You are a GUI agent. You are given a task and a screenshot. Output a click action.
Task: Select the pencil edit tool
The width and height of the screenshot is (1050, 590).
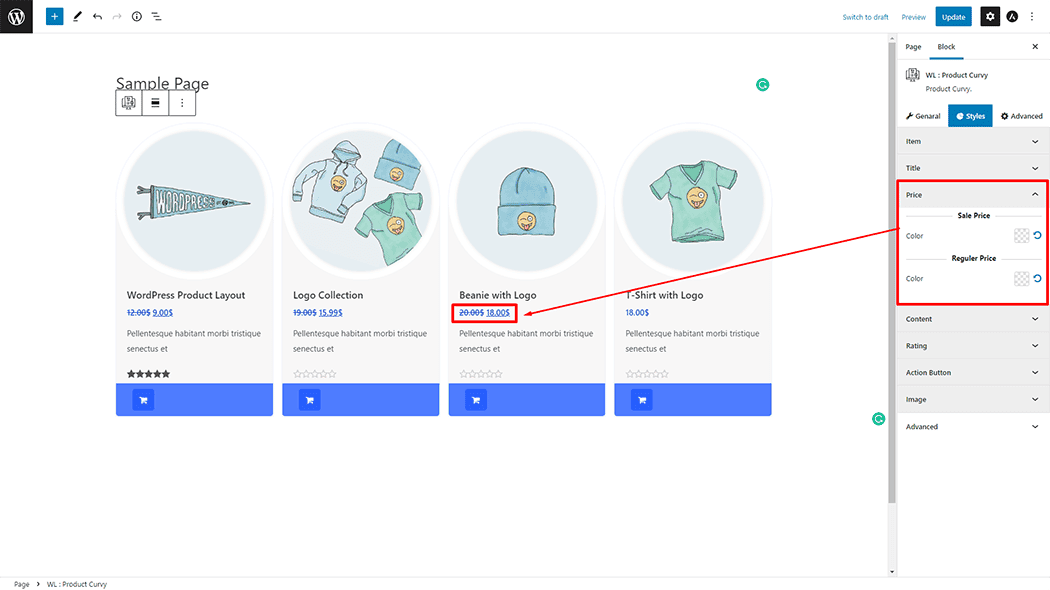[78, 17]
